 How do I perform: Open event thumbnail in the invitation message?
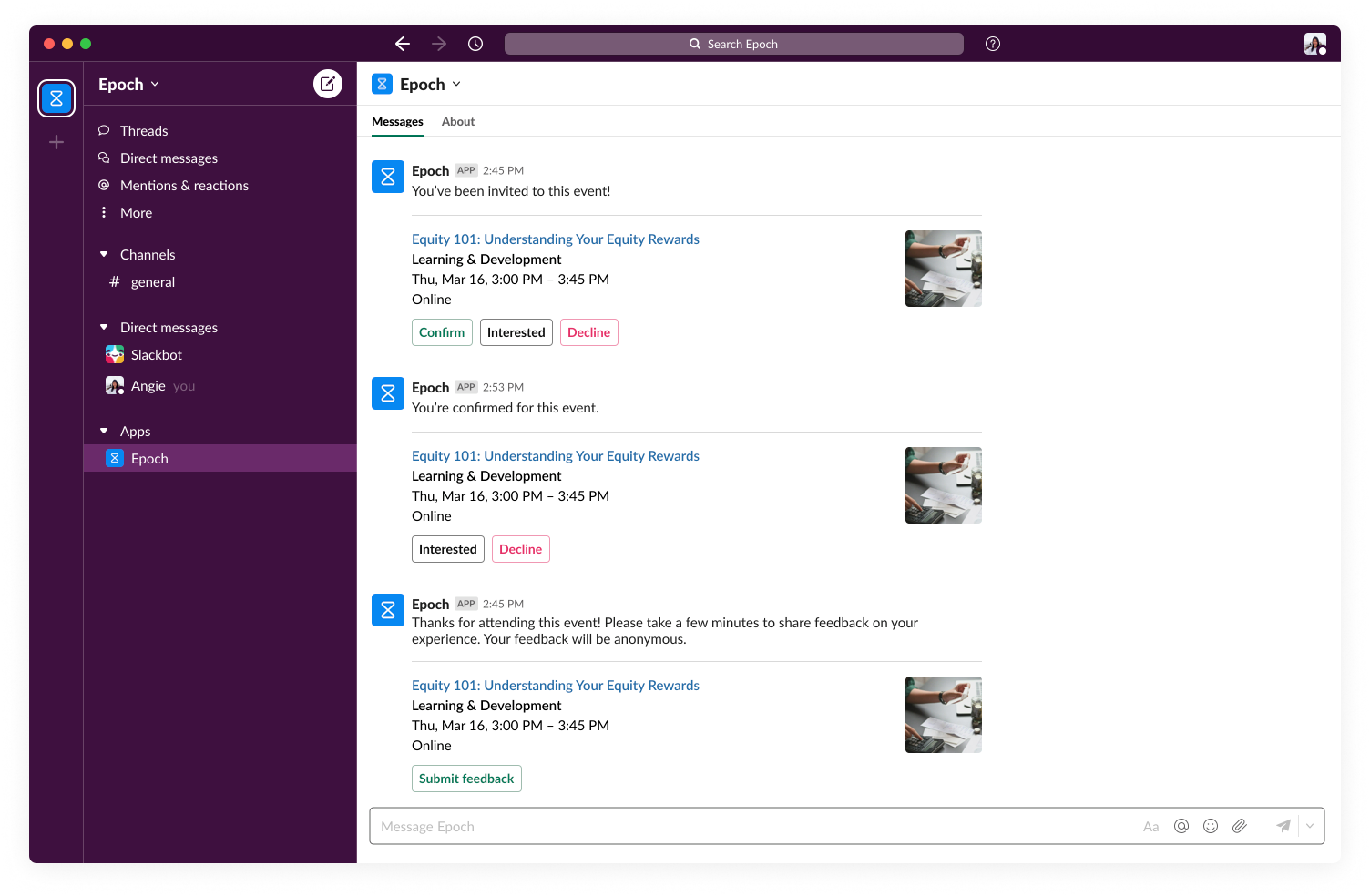click(944, 269)
